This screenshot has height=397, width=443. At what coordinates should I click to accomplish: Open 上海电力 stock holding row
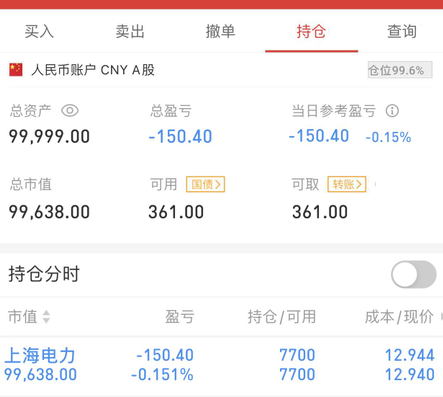click(221, 365)
